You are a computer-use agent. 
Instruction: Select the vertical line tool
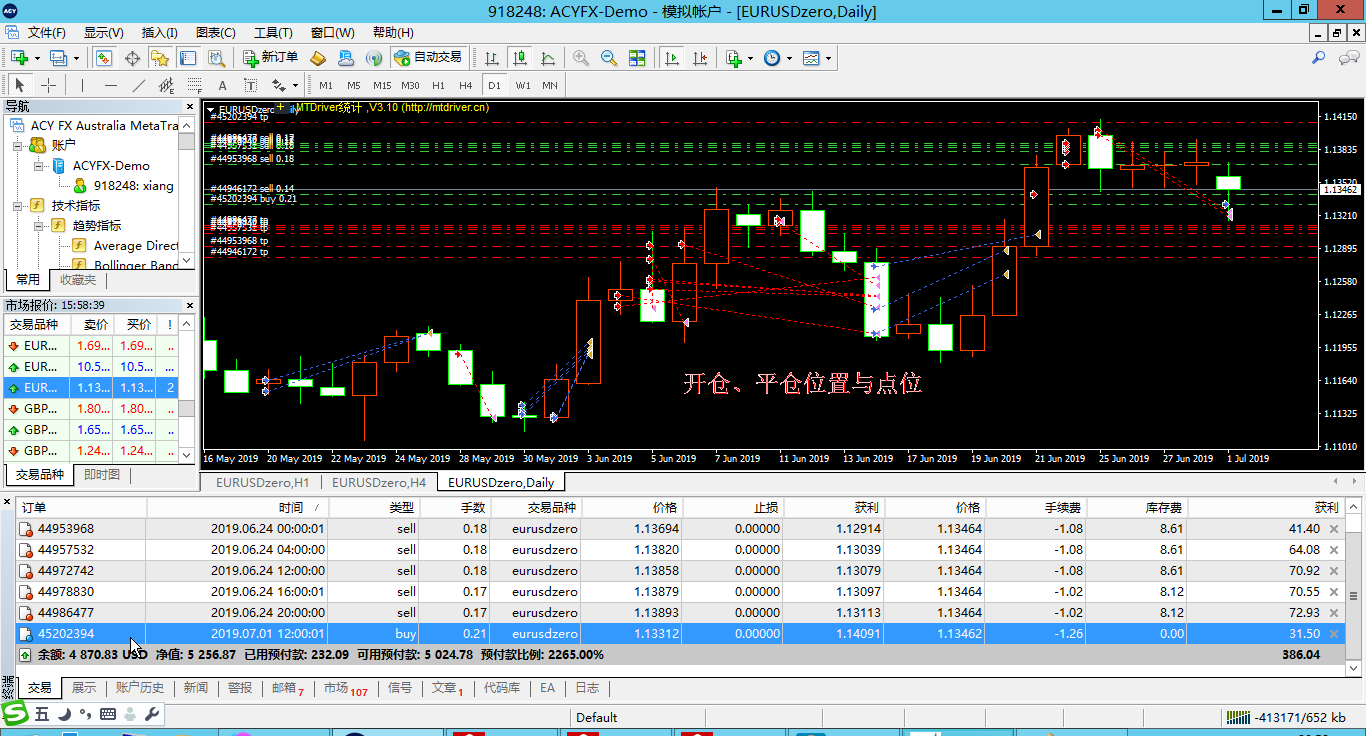(x=82, y=85)
